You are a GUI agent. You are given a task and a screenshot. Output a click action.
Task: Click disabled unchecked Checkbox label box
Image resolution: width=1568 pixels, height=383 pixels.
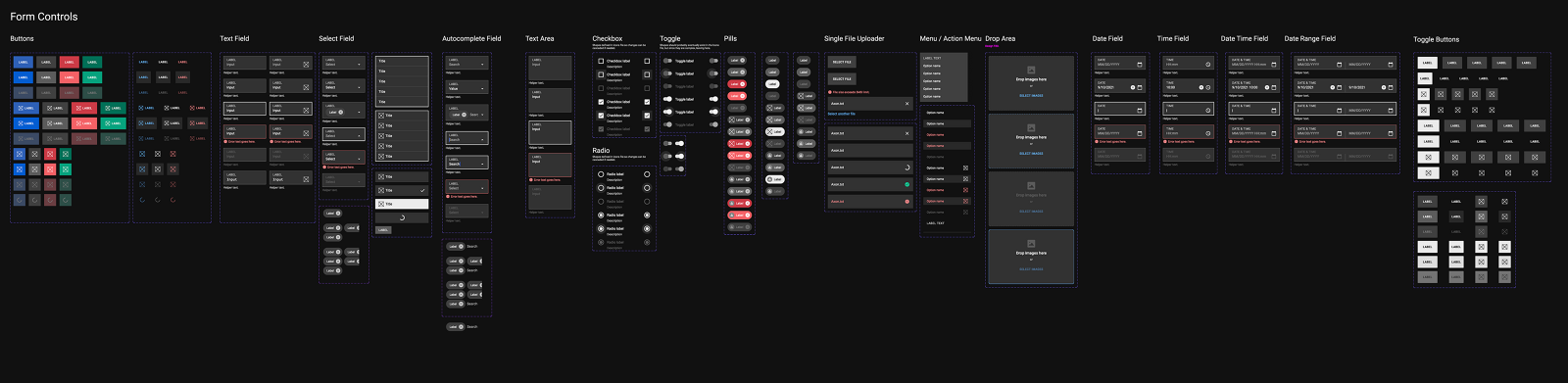tap(601, 88)
